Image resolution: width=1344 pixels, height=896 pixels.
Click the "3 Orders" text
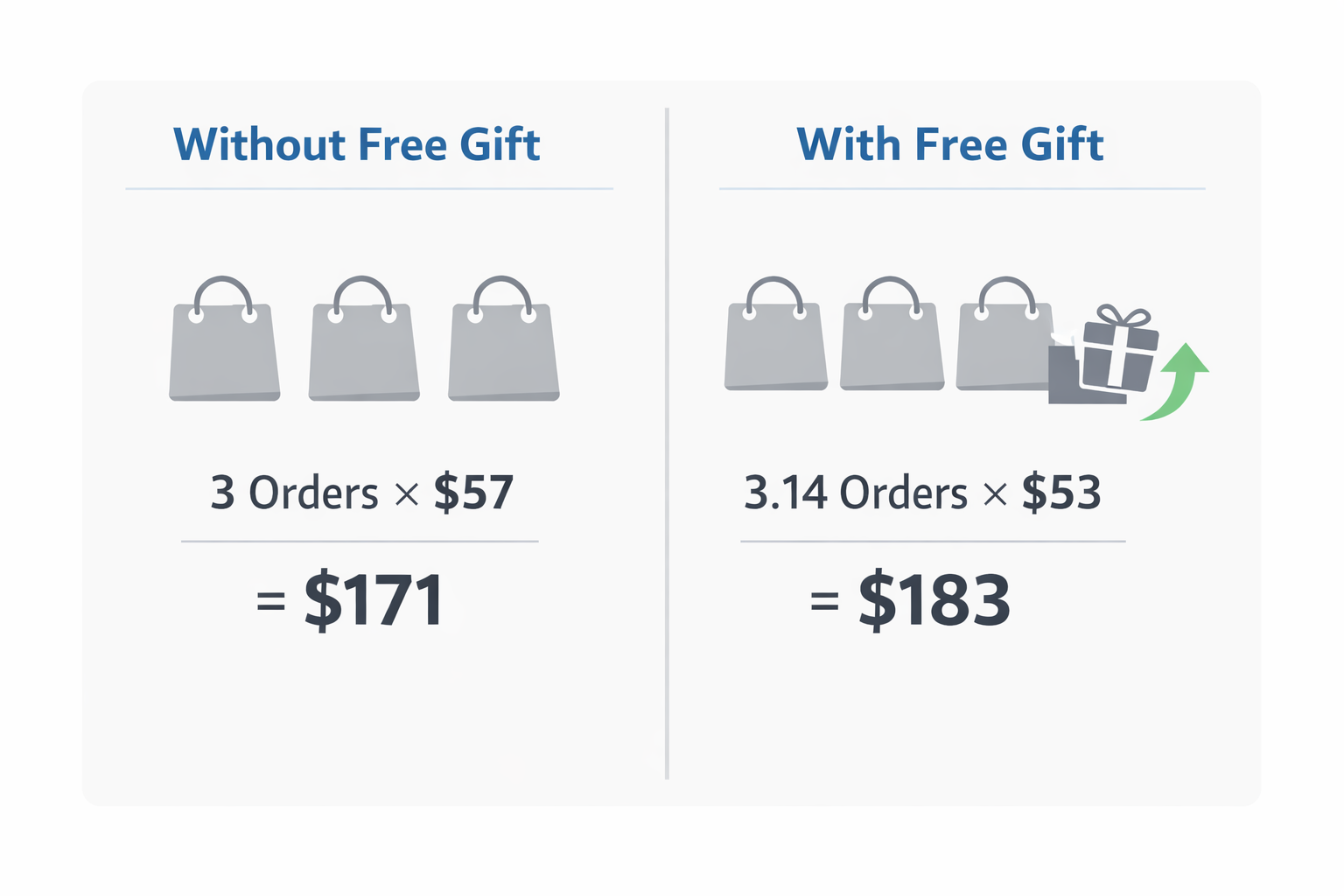tap(294, 493)
